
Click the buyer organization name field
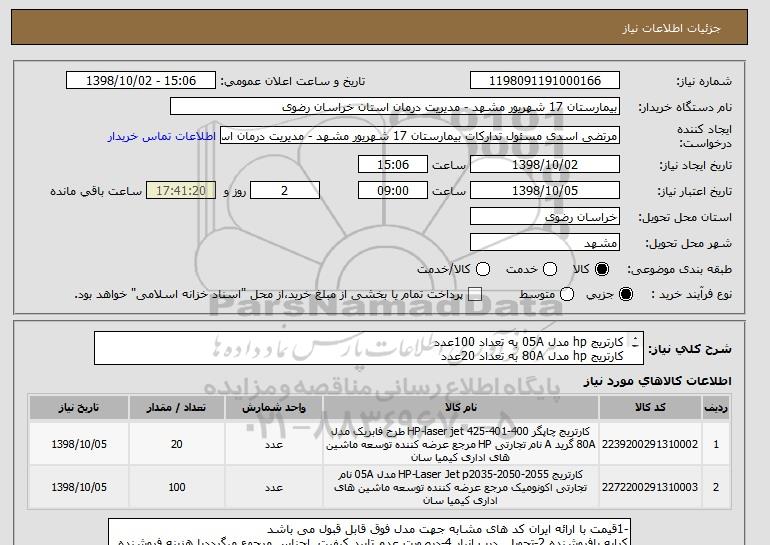pyautogui.click(x=395, y=107)
